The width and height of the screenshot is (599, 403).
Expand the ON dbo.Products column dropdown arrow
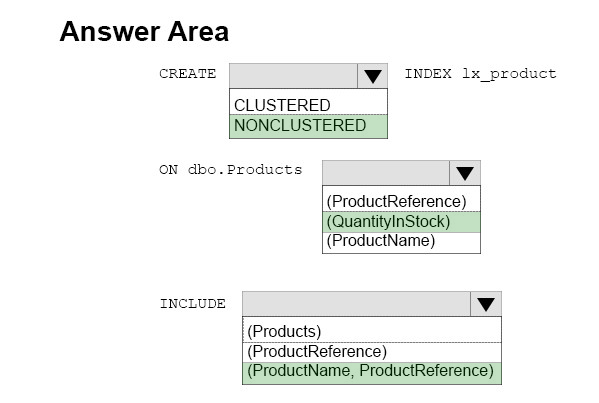click(465, 173)
